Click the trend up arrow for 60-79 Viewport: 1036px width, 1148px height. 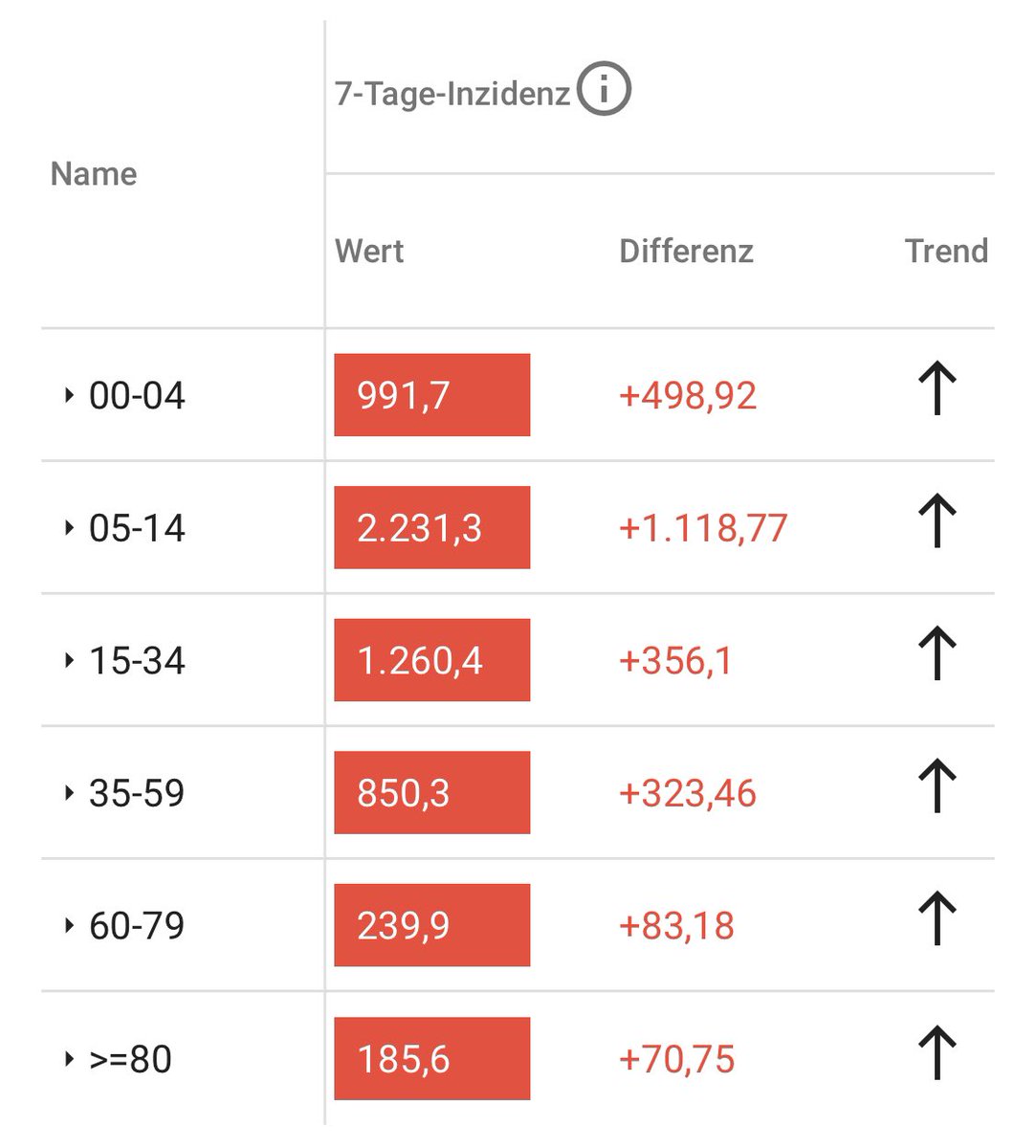click(937, 918)
